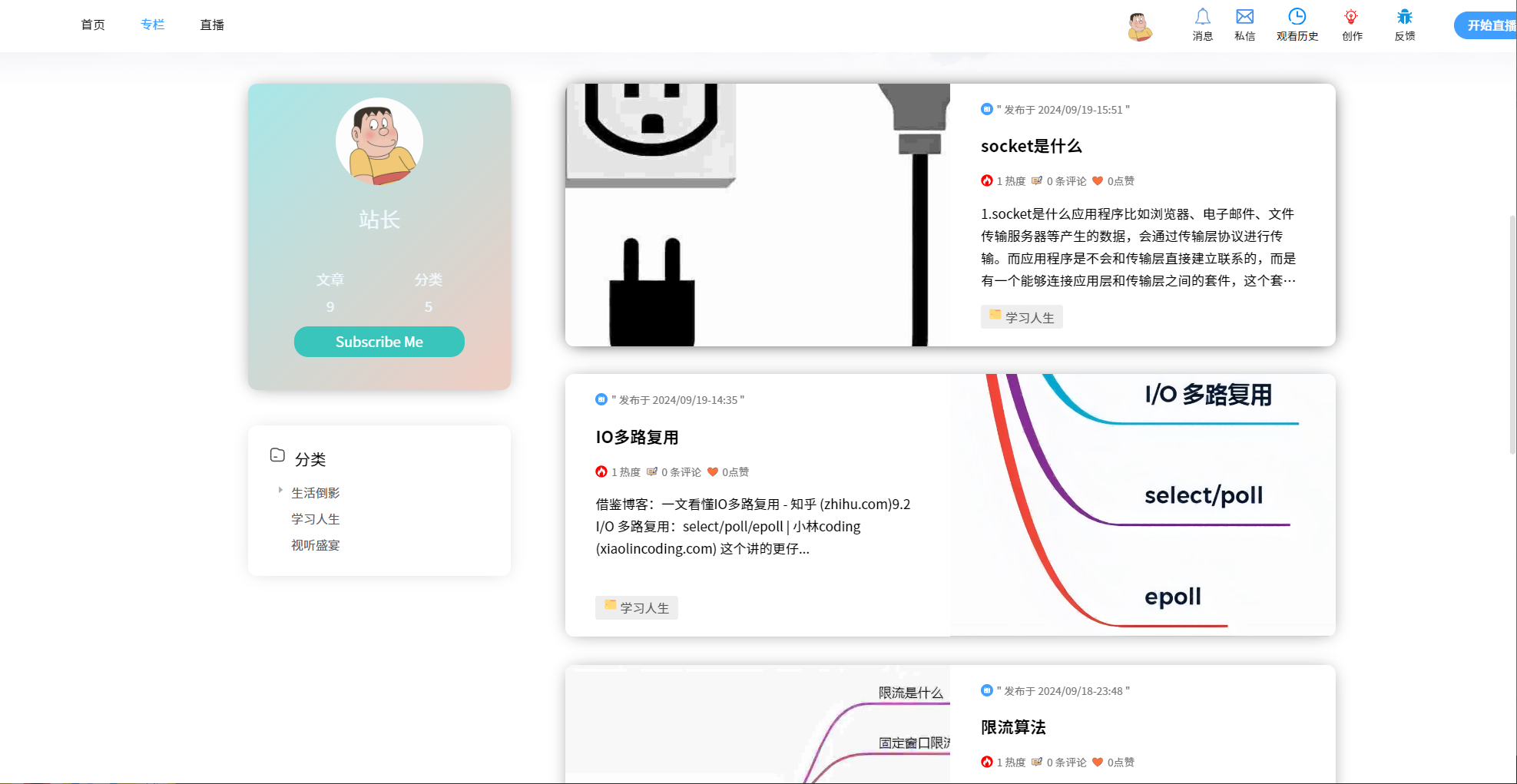Select the 视听盛宴 category in sidebar

pos(316,545)
